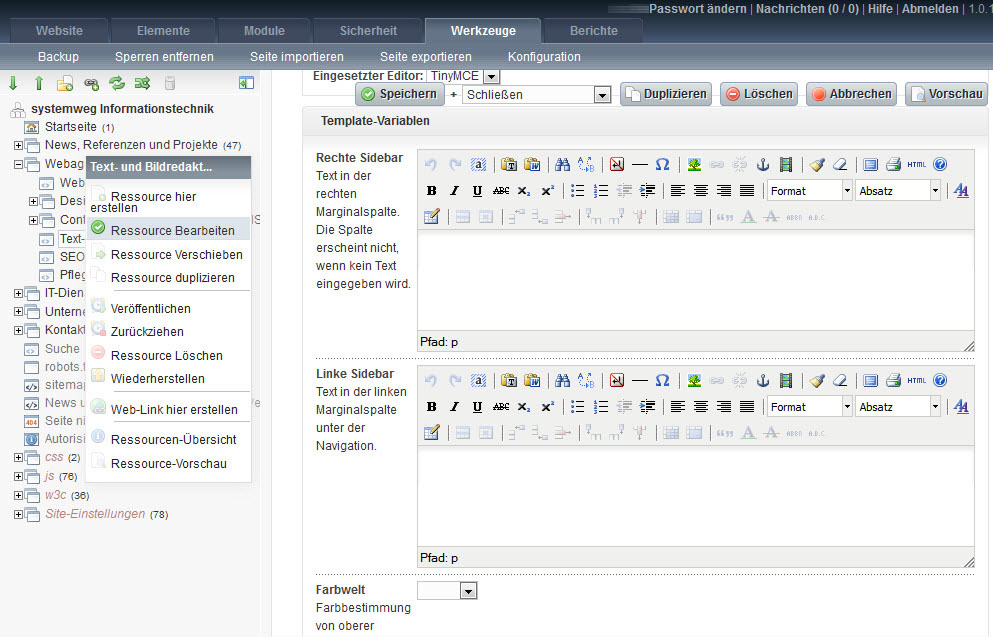The height and width of the screenshot is (637, 993).
Task: Insert image in Rechte Sidebar editor
Action: (694, 165)
